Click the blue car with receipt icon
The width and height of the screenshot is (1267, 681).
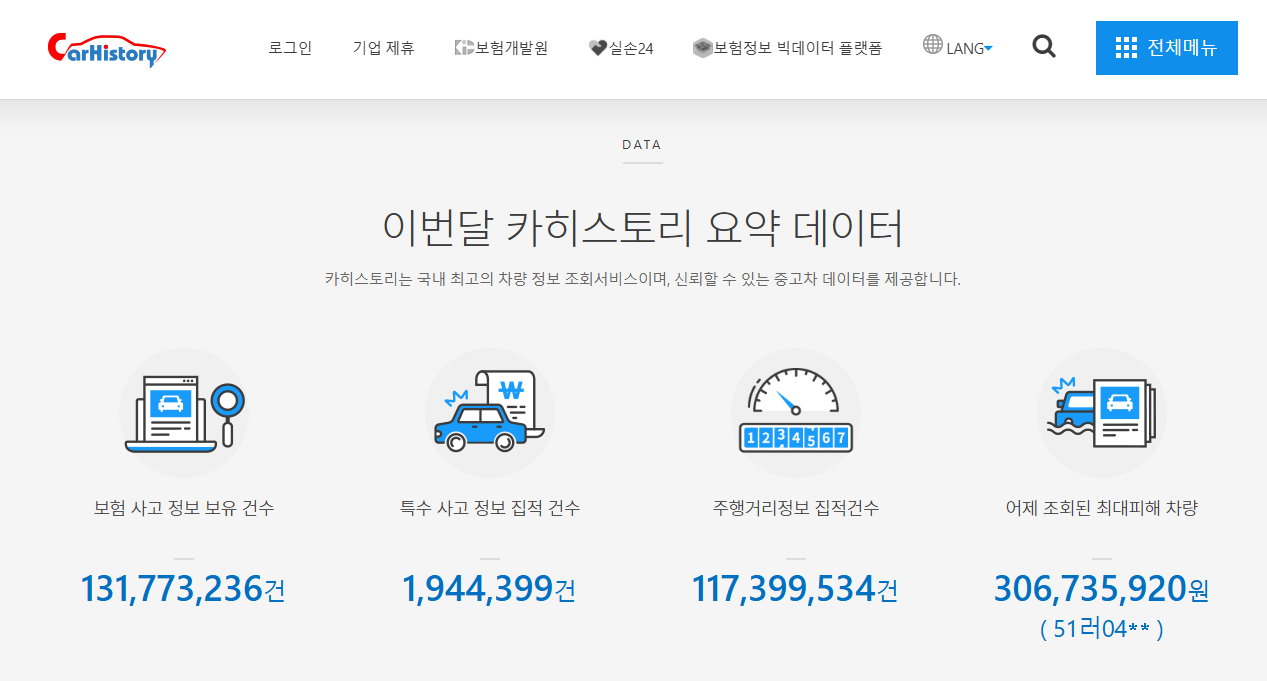(489, 411)
